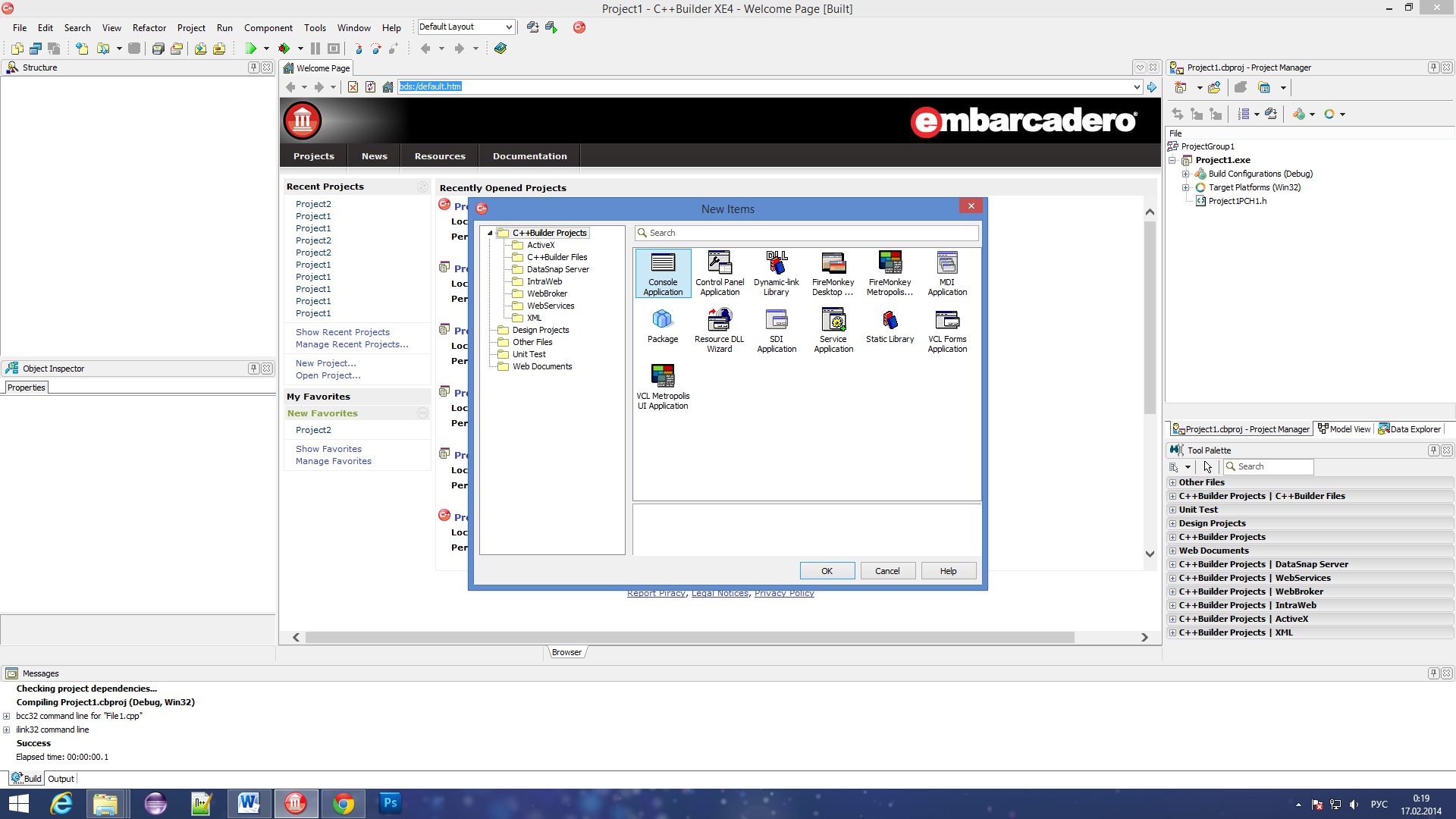Open the Resources tab on Welcome Page
The image size is (1456, 819).
pos(440,156)
